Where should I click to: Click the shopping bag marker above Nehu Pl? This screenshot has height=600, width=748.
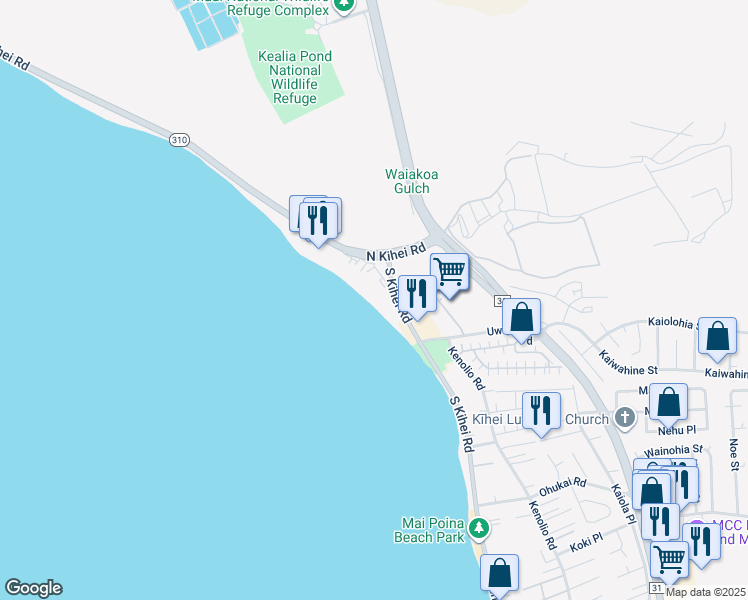(668, 403)
